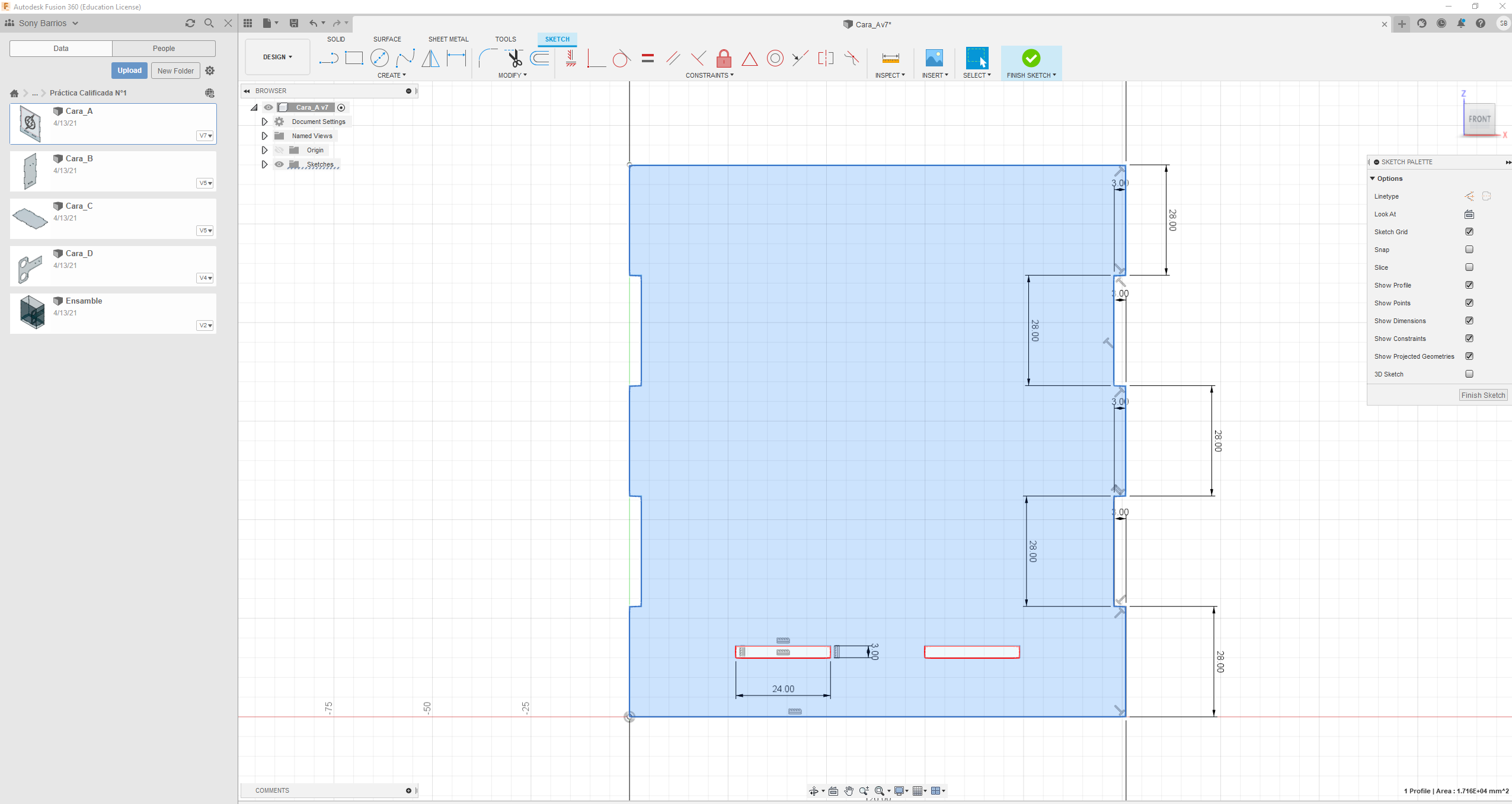Click the Insert image icon
The height and width of the screenshot is (804, 1512).
934,58
